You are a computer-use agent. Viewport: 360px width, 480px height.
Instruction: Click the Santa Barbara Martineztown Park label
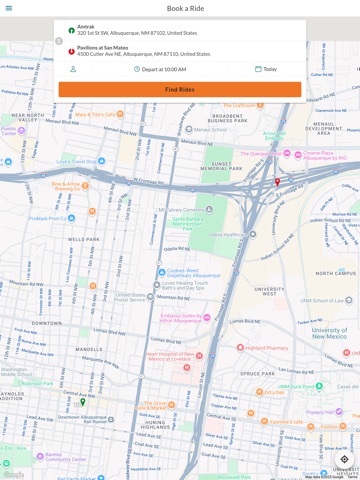tap(188, 224)
